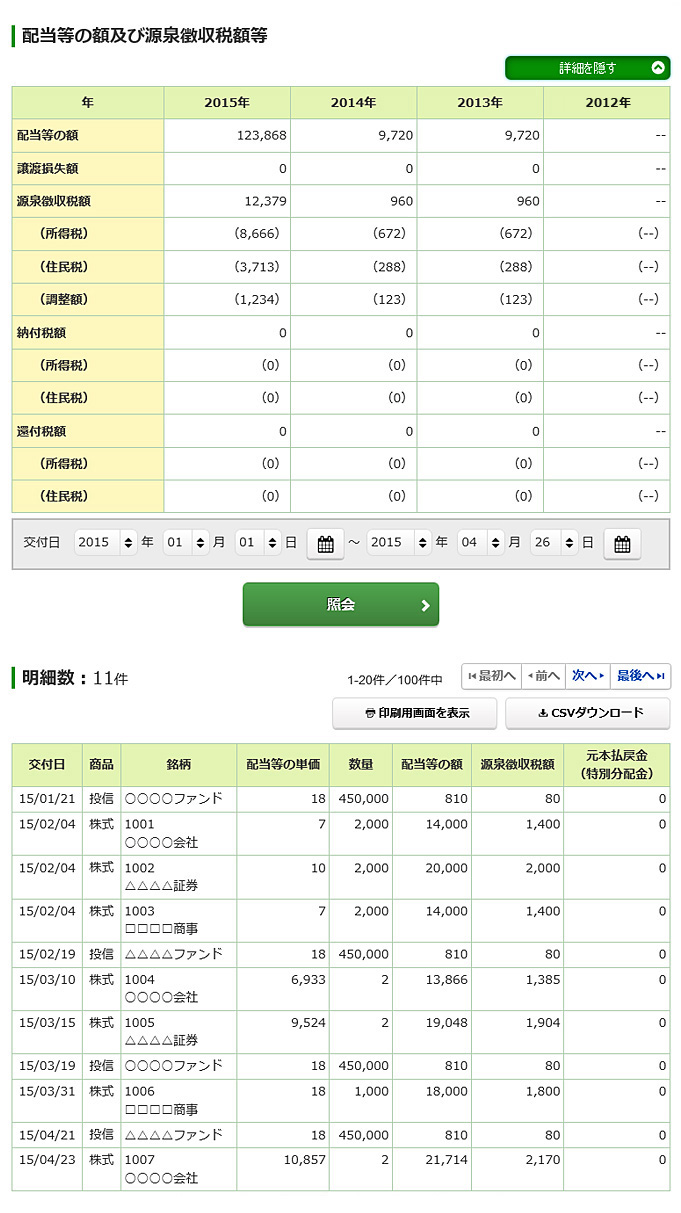681x1213 pixels.
Task: Select the 18,000 dividend amount cell
Action: click(431, 1100)
